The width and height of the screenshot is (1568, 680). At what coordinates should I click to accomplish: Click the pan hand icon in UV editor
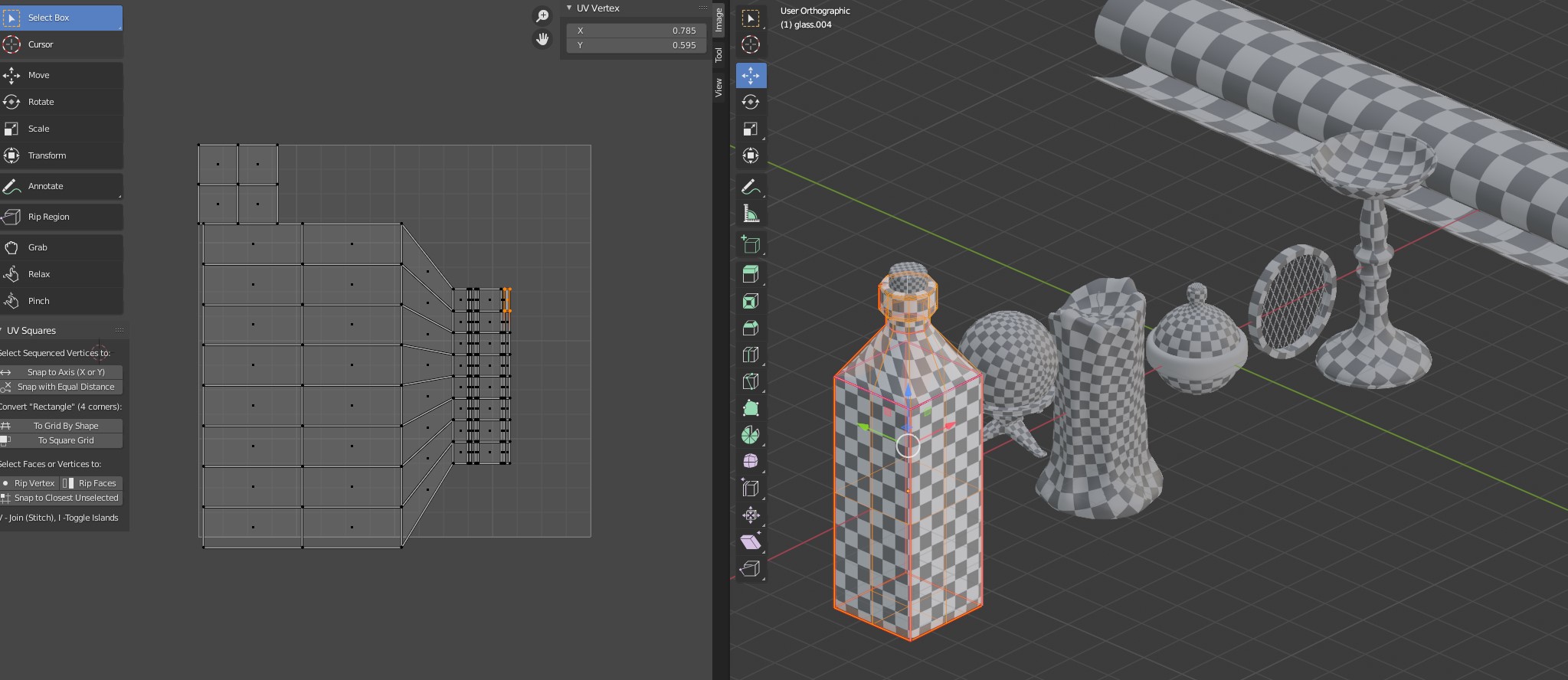pyautogui.click(x=542, y=39)
